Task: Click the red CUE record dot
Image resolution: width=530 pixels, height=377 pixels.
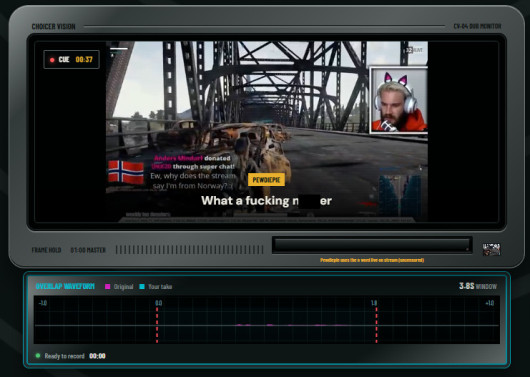Action: [x=52, y=60]
